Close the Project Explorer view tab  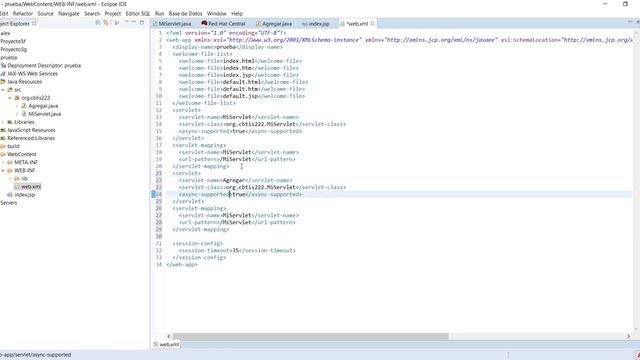pos(34,23)
